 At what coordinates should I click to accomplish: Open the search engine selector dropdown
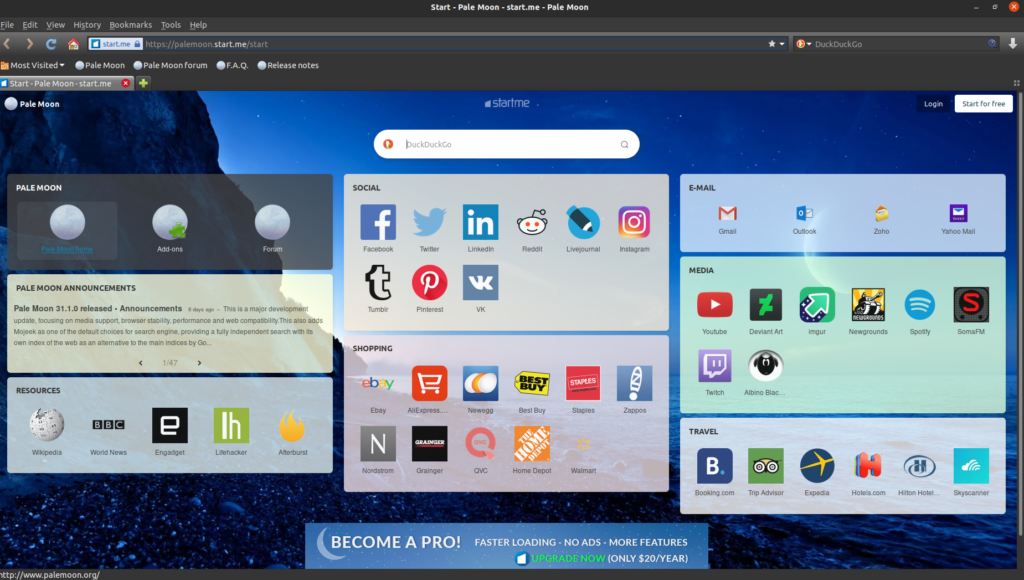pyautogui.click(x=803, y=44)
